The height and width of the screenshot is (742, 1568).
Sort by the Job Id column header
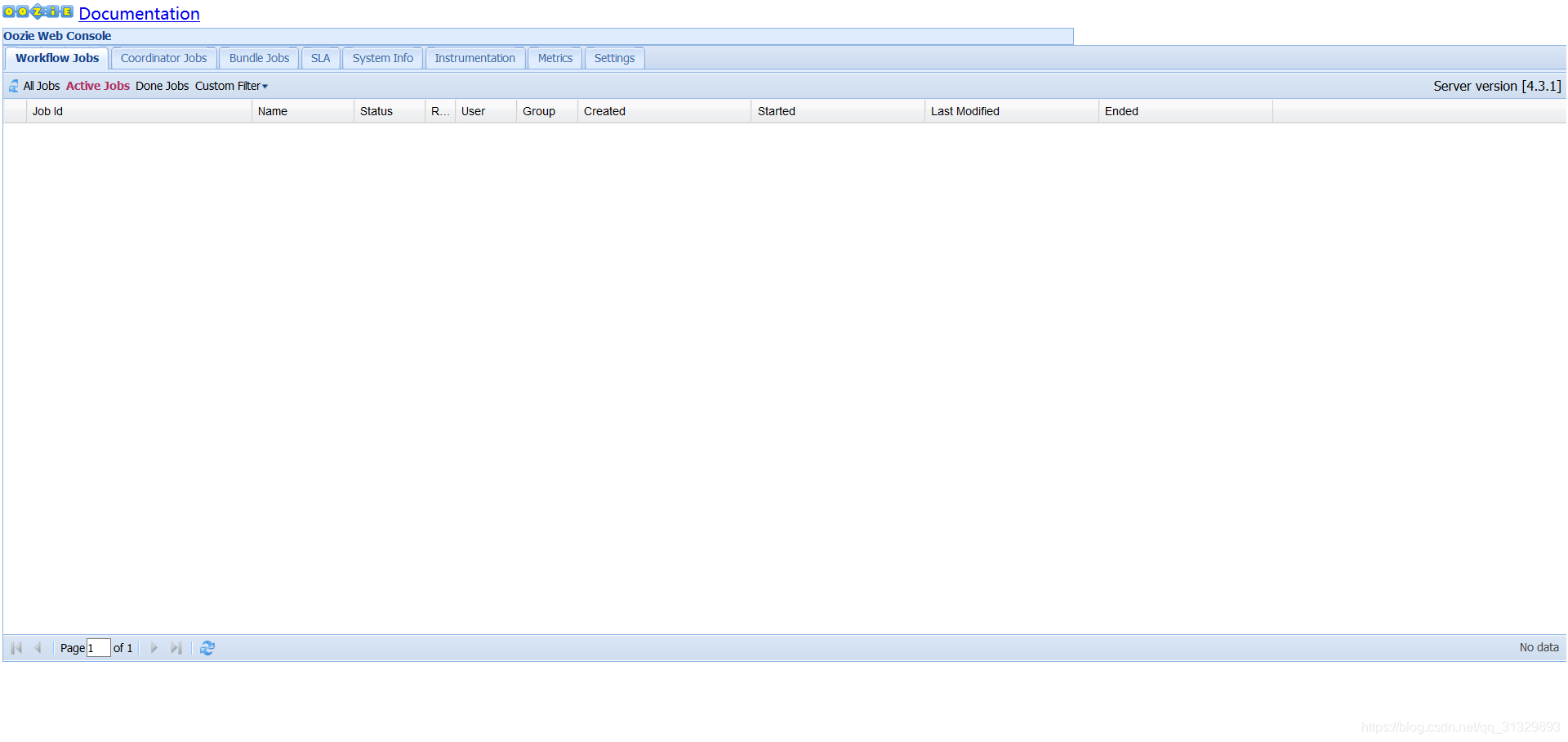pyautogui.click(x=139, y=111)
